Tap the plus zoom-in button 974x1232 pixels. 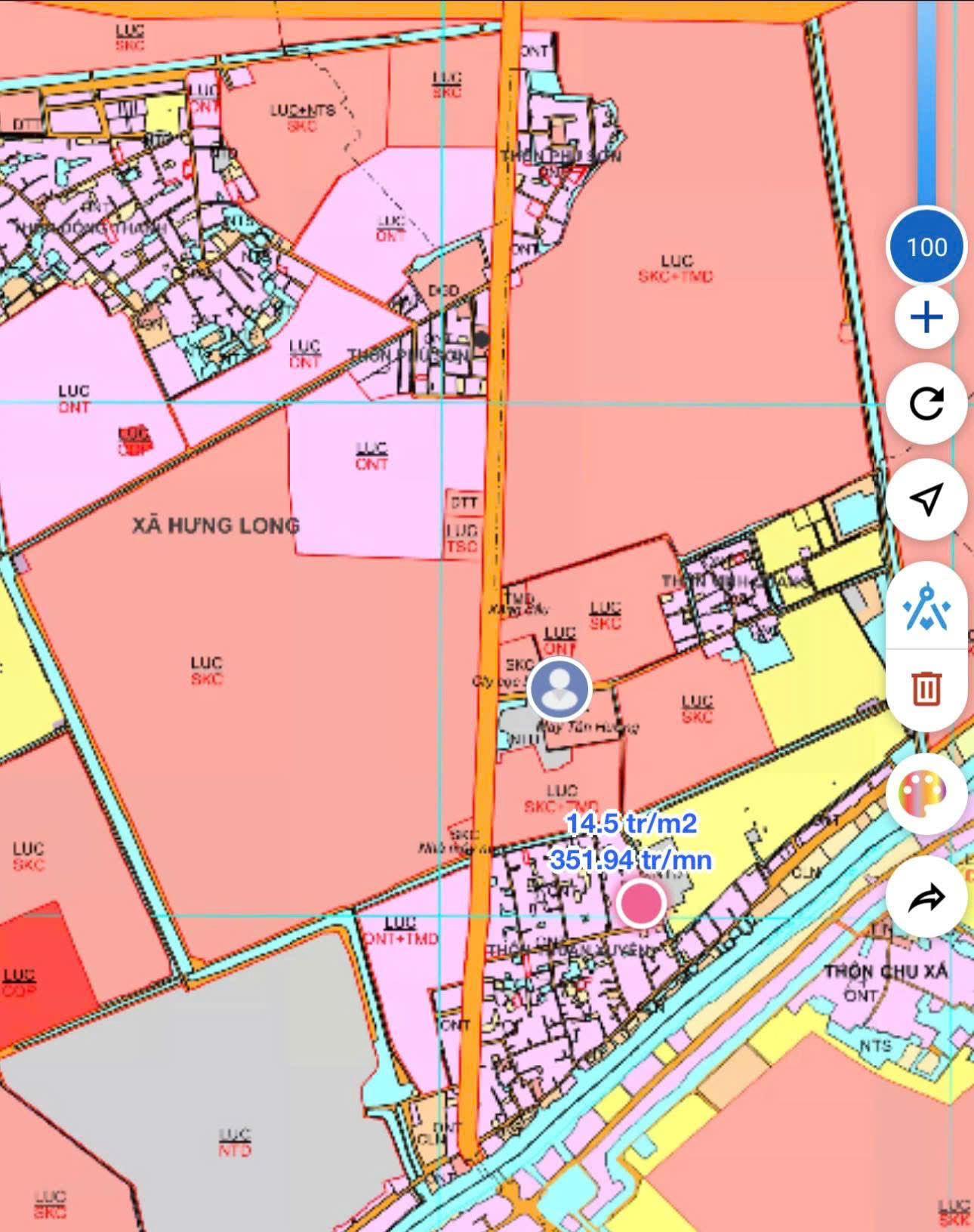click(926, 317)
